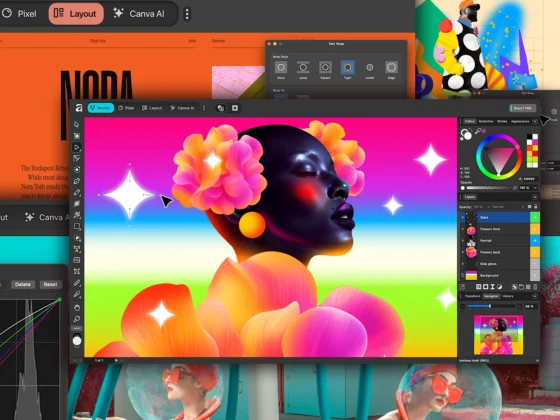Click the Navigator zoom slider
The height and width of the screenshot is (420, 560).
(491, 306)
